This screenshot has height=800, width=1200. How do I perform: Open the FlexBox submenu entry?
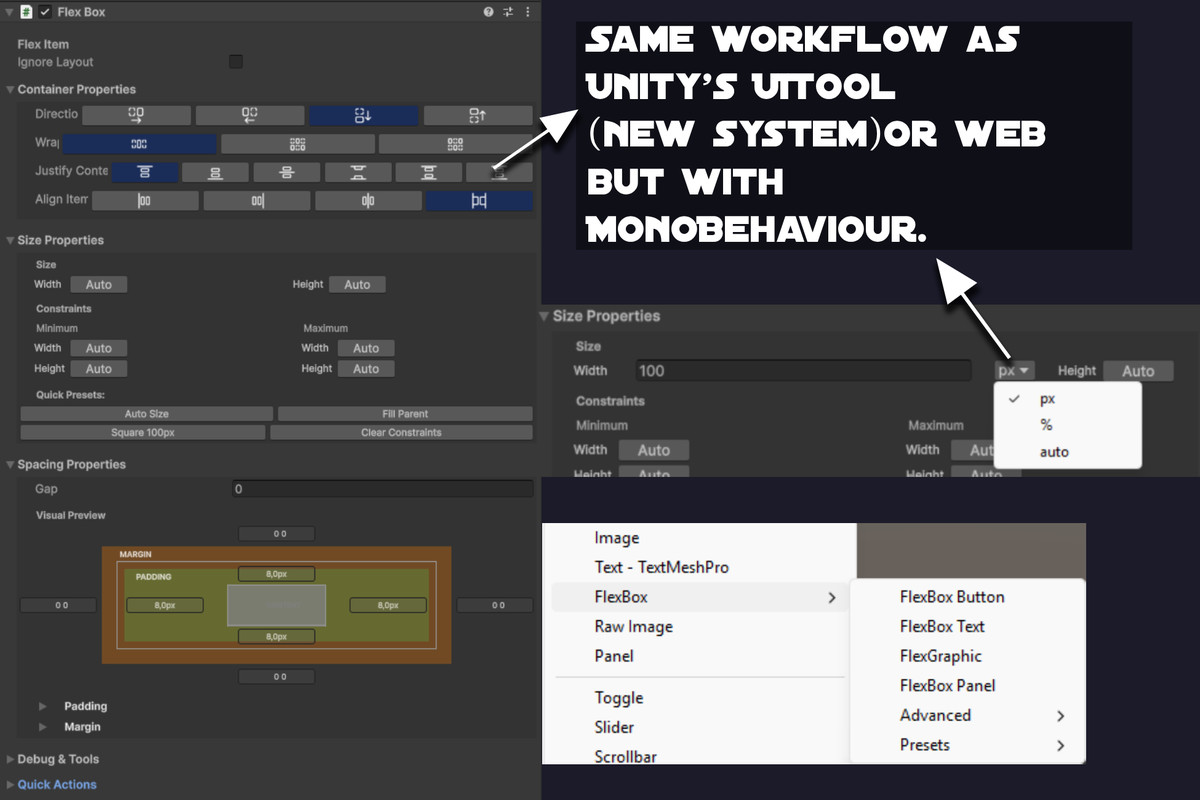point(699,597)
